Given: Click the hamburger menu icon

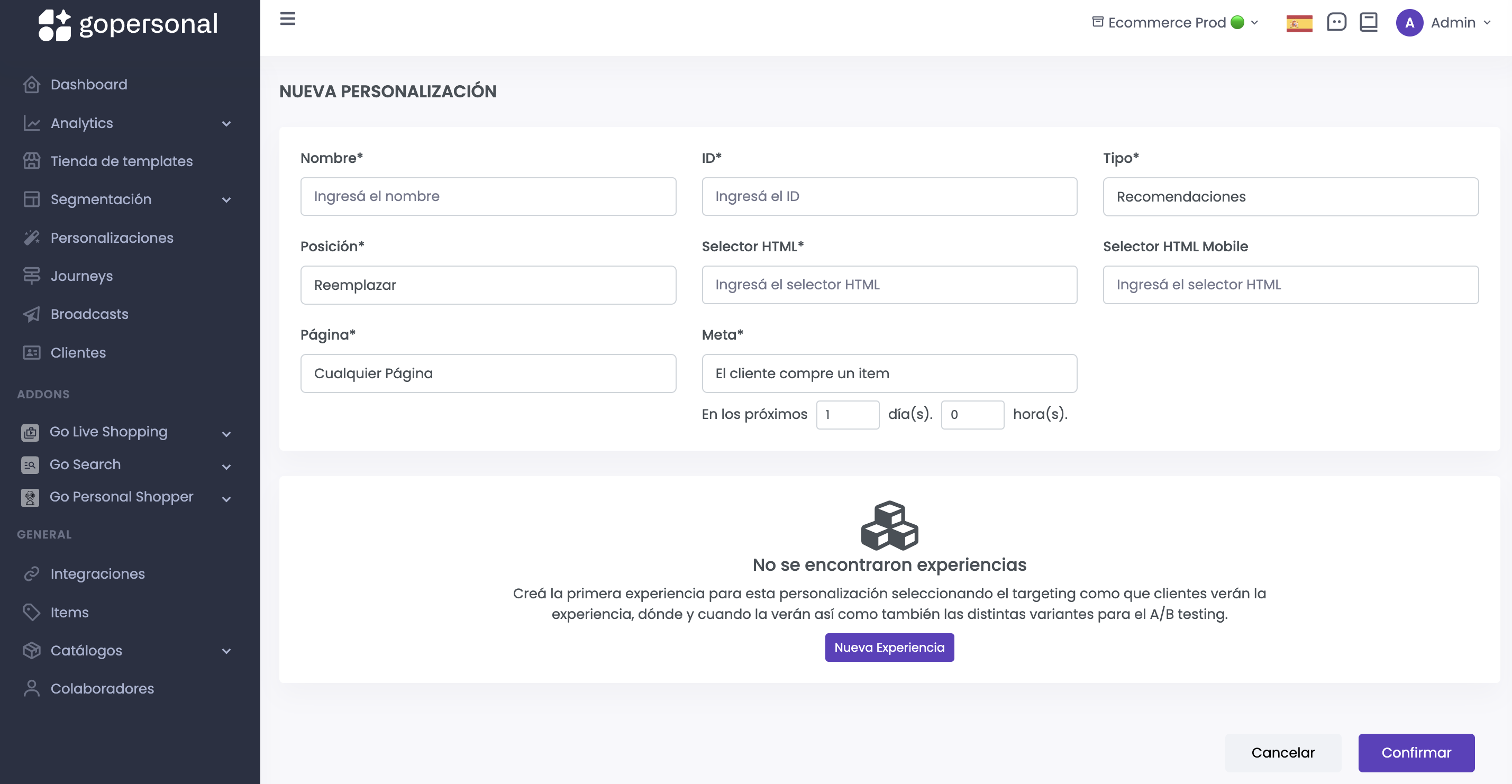Looking at the screenshot, I should 287,19.
